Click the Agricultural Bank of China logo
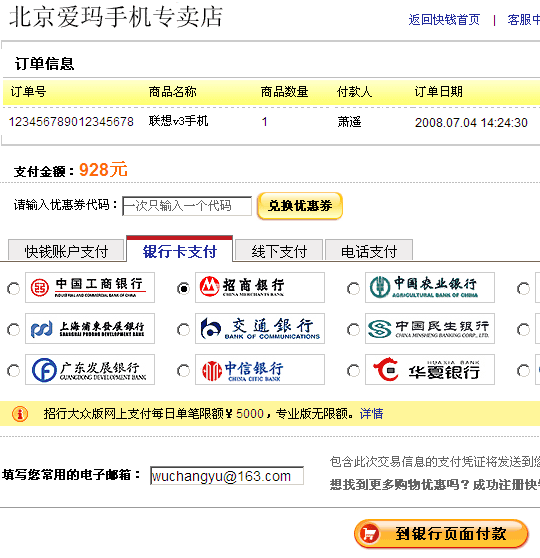 430,288
